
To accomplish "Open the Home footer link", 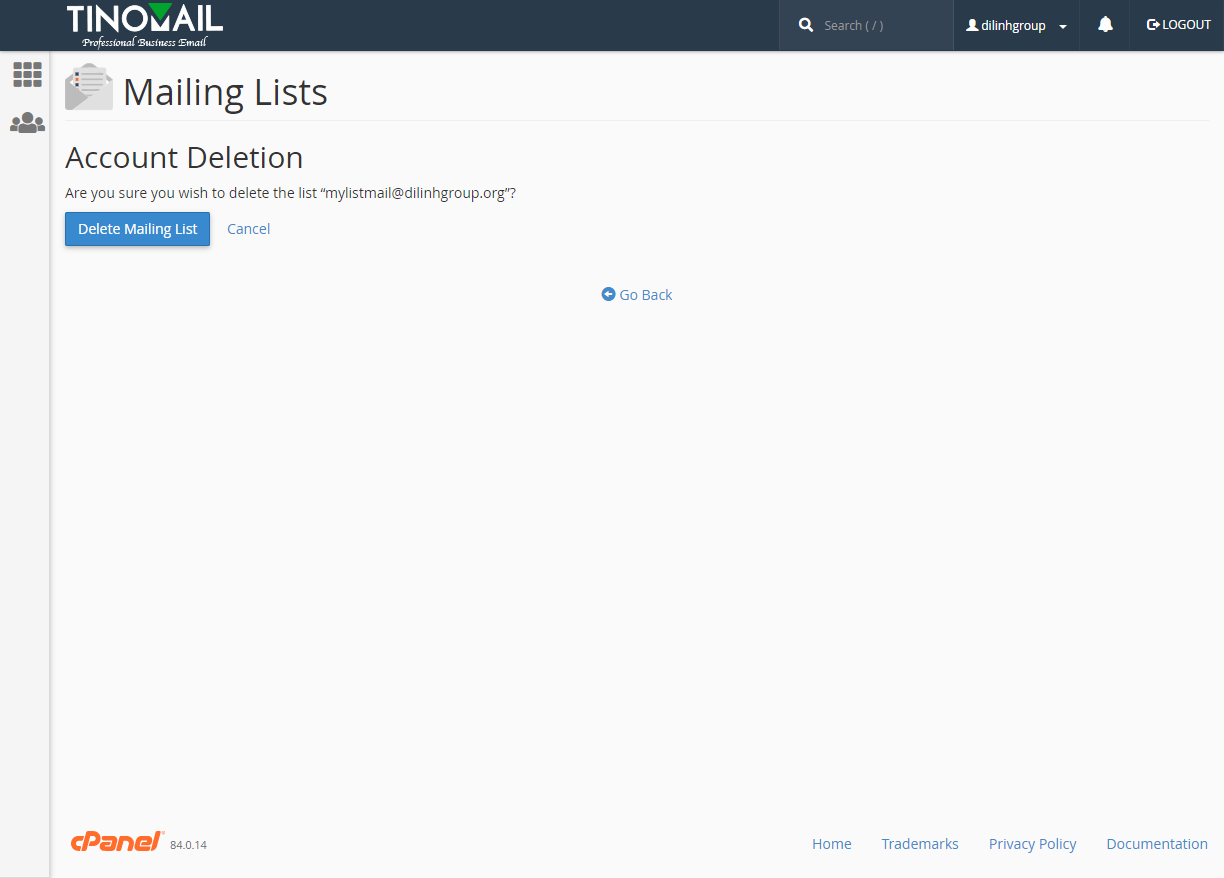I will 832,844.
